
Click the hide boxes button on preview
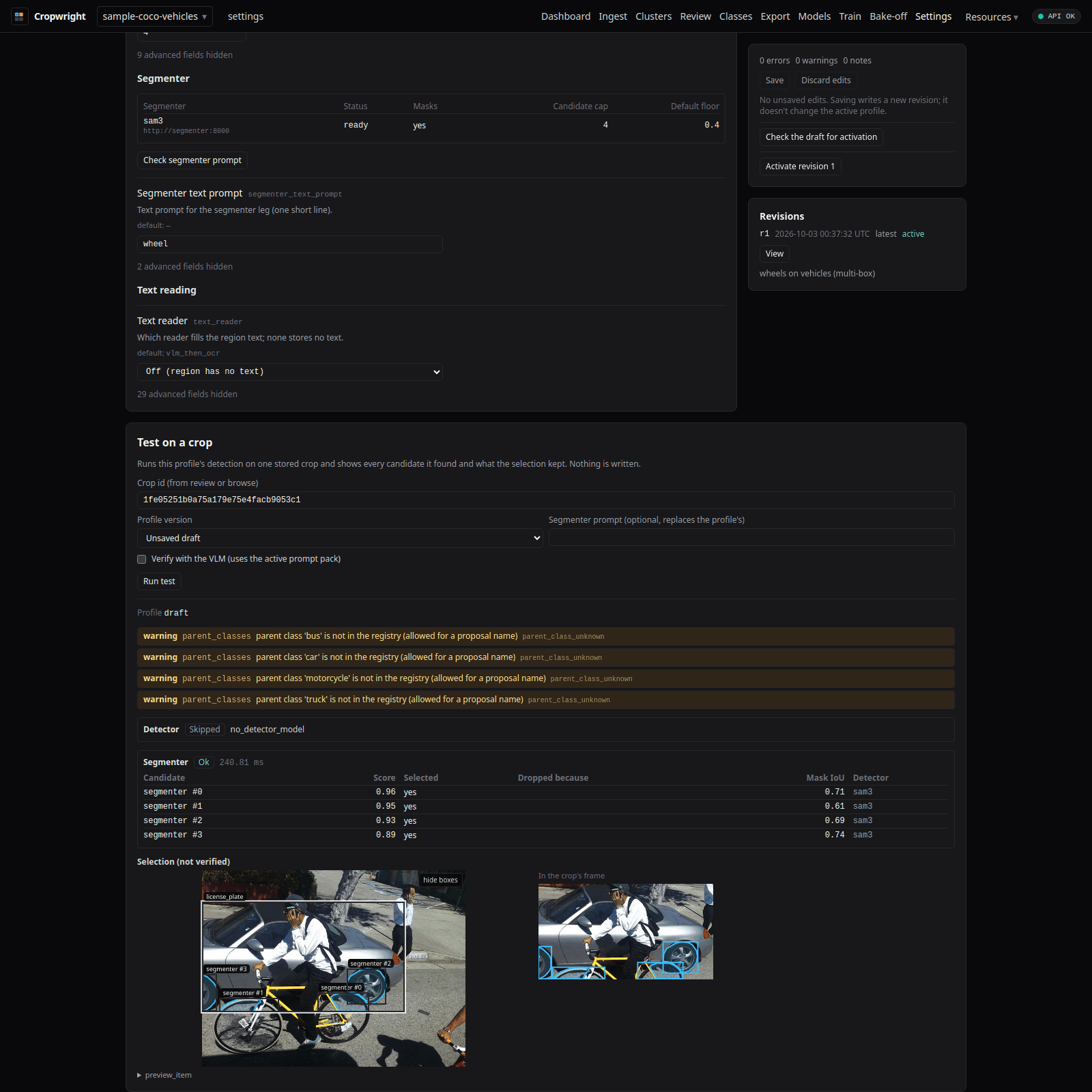coord(440,880)
